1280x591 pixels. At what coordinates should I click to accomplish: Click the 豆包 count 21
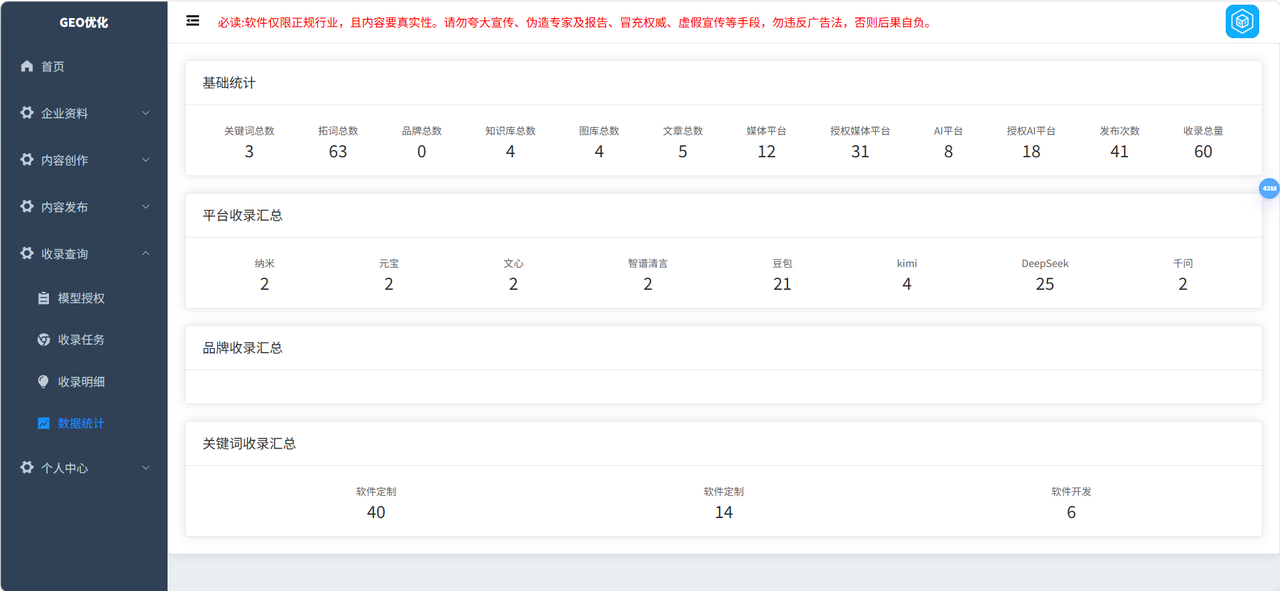point(782,284)
